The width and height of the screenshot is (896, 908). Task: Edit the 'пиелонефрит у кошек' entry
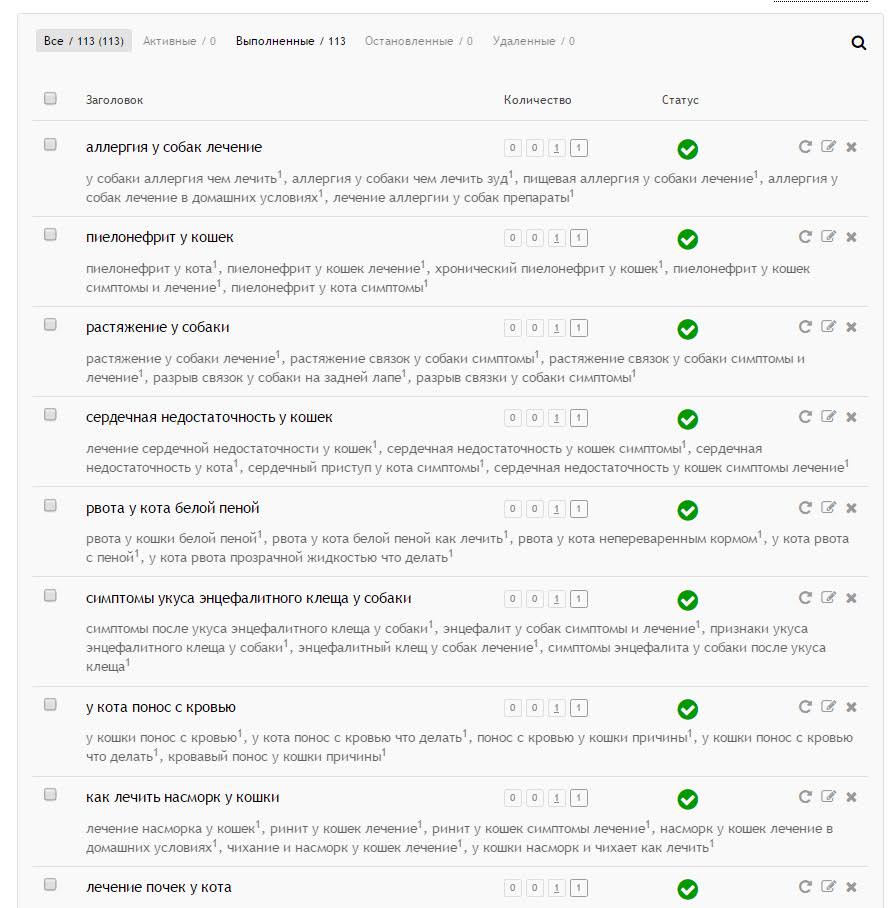click(x=828, y=237)
